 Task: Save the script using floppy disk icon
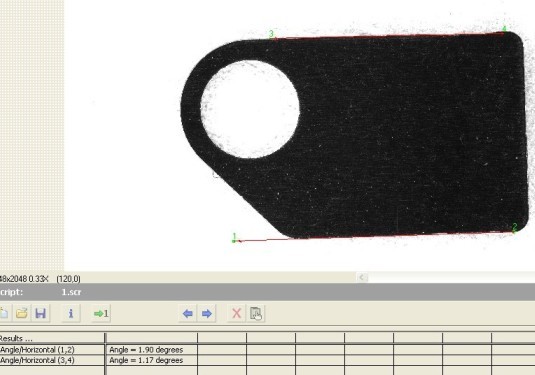[41, 313]
